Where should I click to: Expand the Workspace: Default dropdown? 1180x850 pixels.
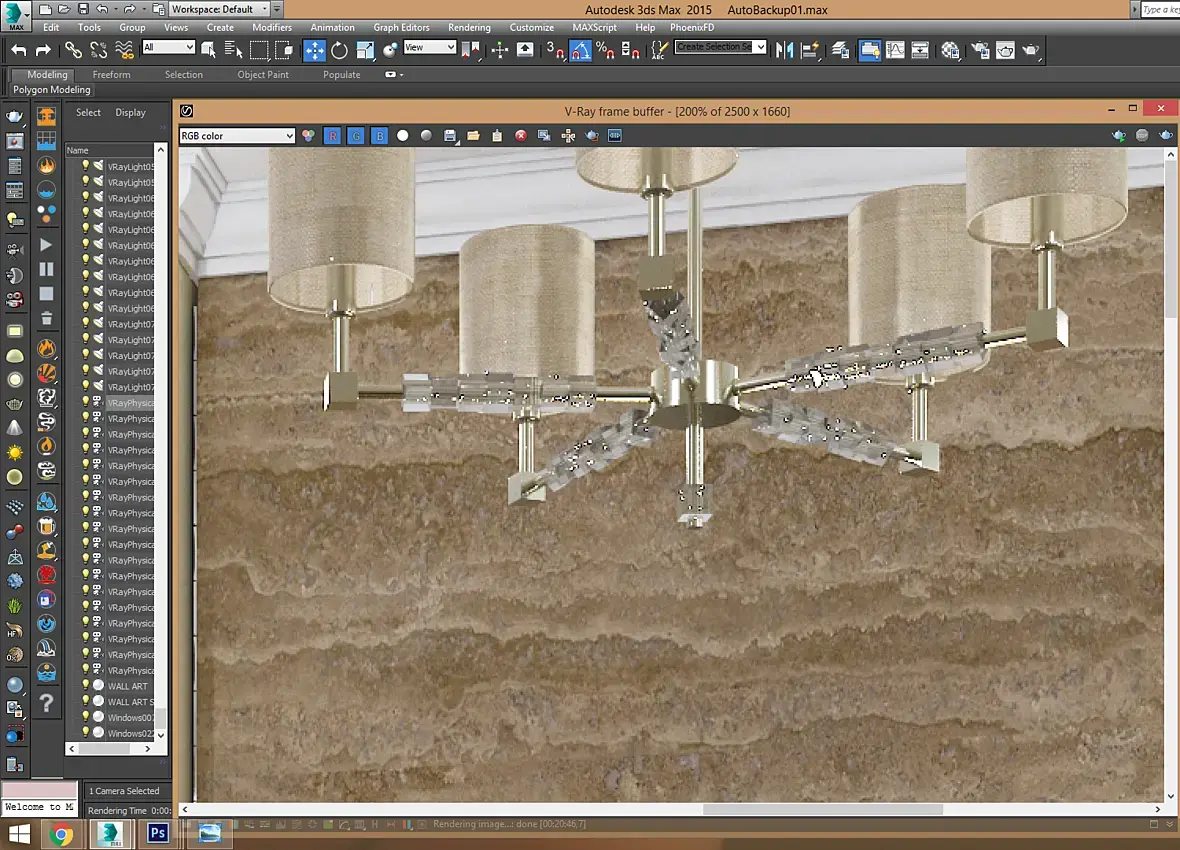pyautogui.click(x=219, y=9)
